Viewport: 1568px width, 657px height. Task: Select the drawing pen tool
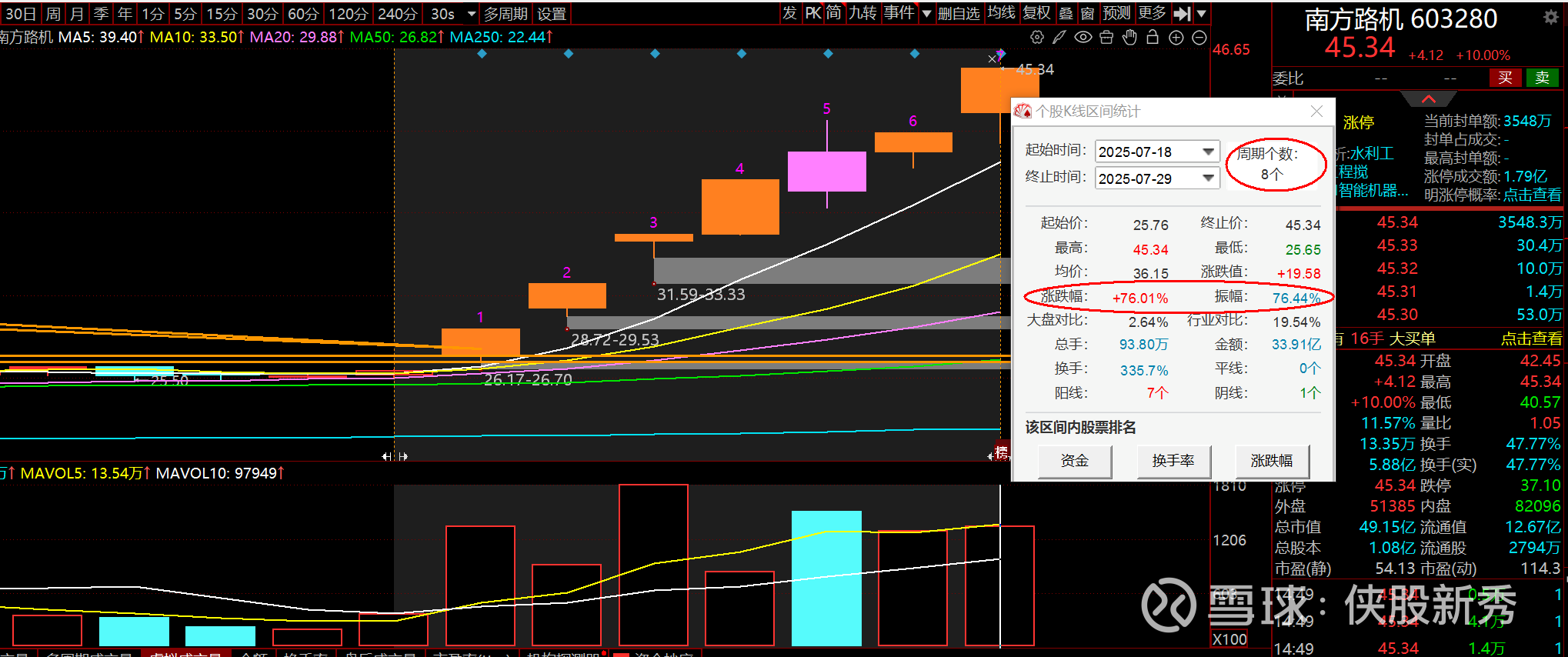1059,37
